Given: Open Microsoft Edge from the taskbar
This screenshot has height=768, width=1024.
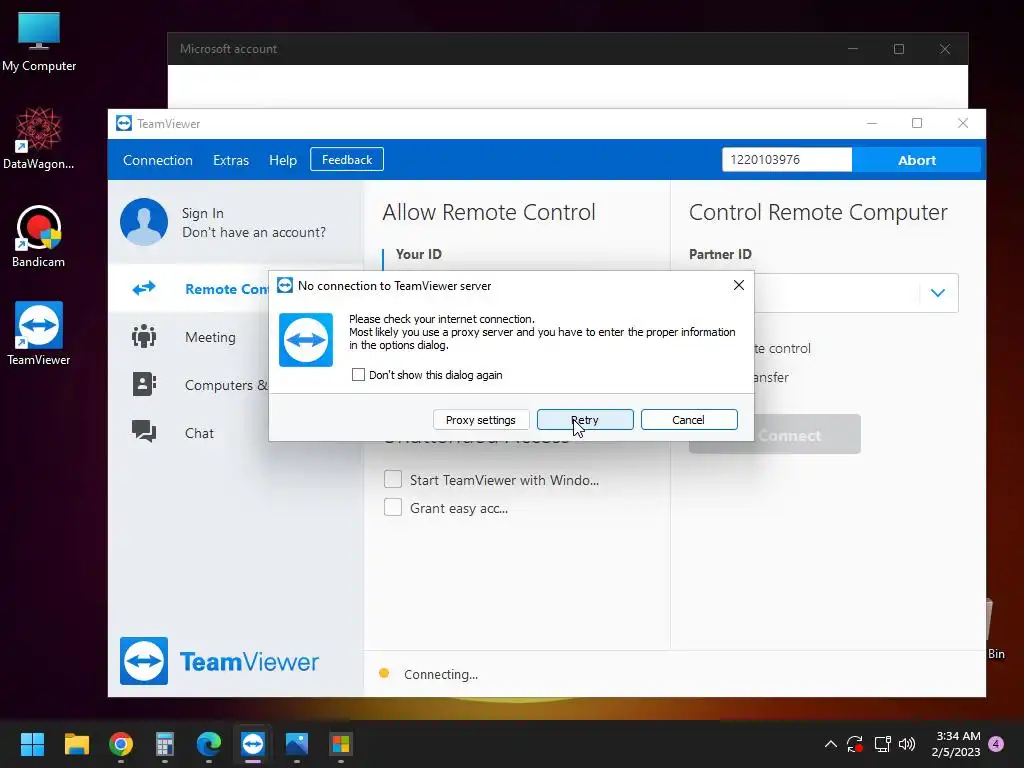Looking at the screenshot, I should 209,744.
